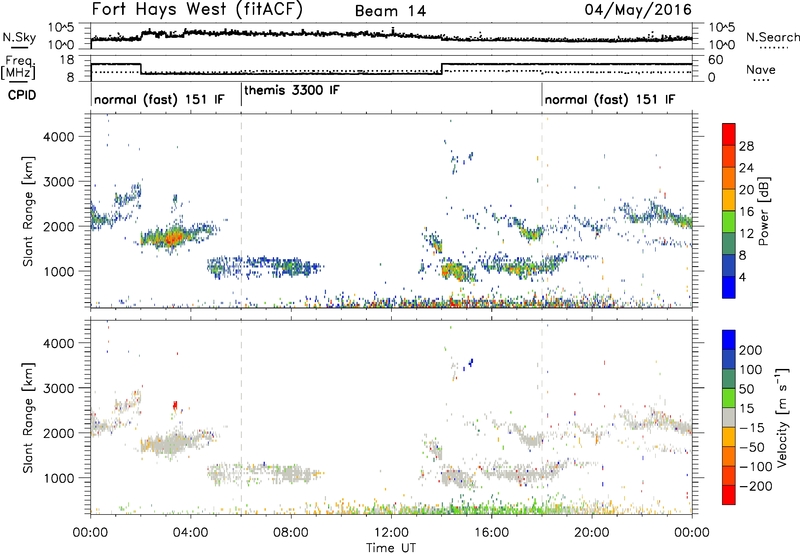Viewport: 800px width, 554px height.
Task: Click the '28' tick on power colorbar
Action: coord(746,146)
